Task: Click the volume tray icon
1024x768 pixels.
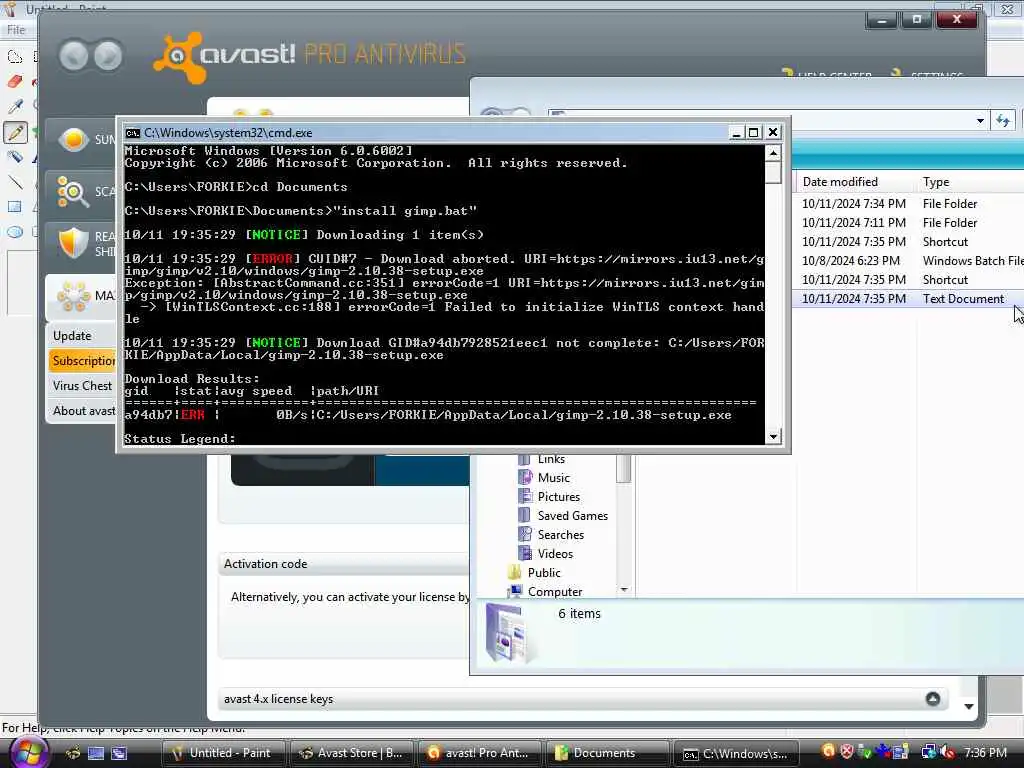Action: click(x=948, y=752)
